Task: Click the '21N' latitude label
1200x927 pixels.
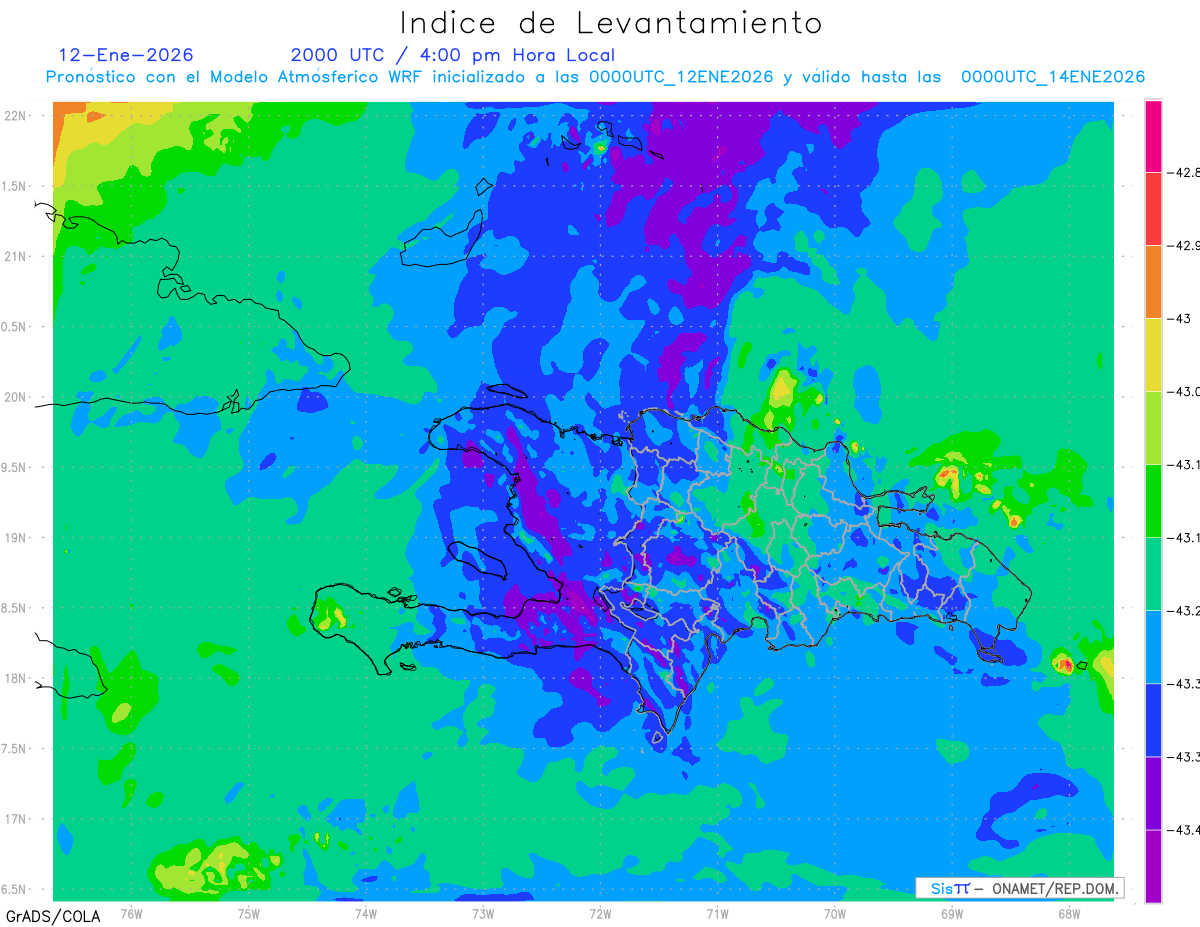Action: click(16, 257)
